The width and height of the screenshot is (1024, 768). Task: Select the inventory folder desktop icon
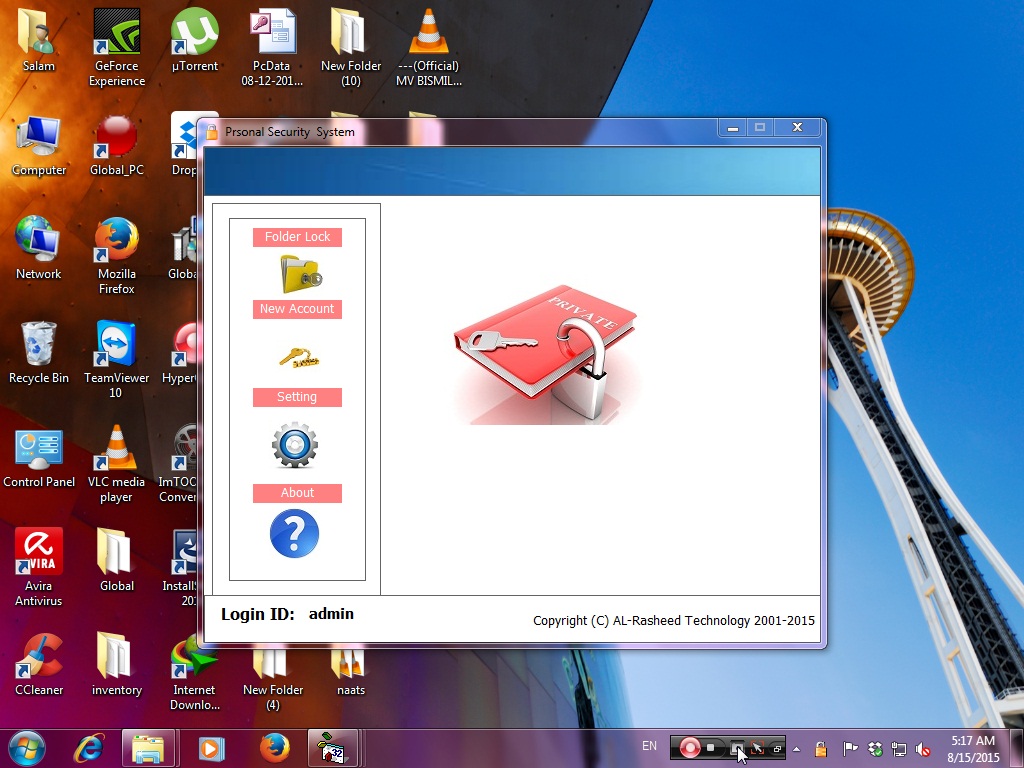coord(117,665)
